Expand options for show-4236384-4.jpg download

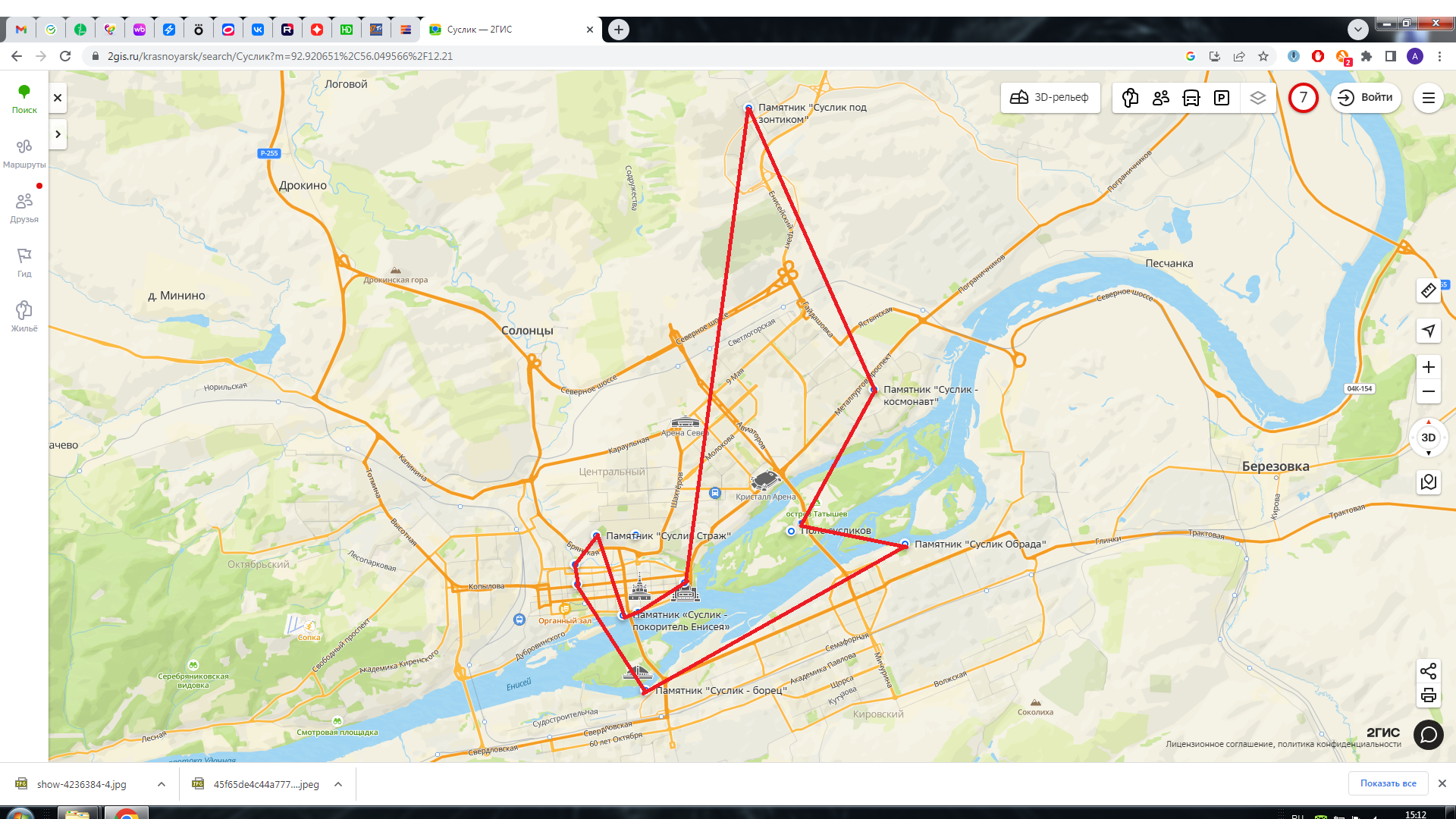(162, 784)
